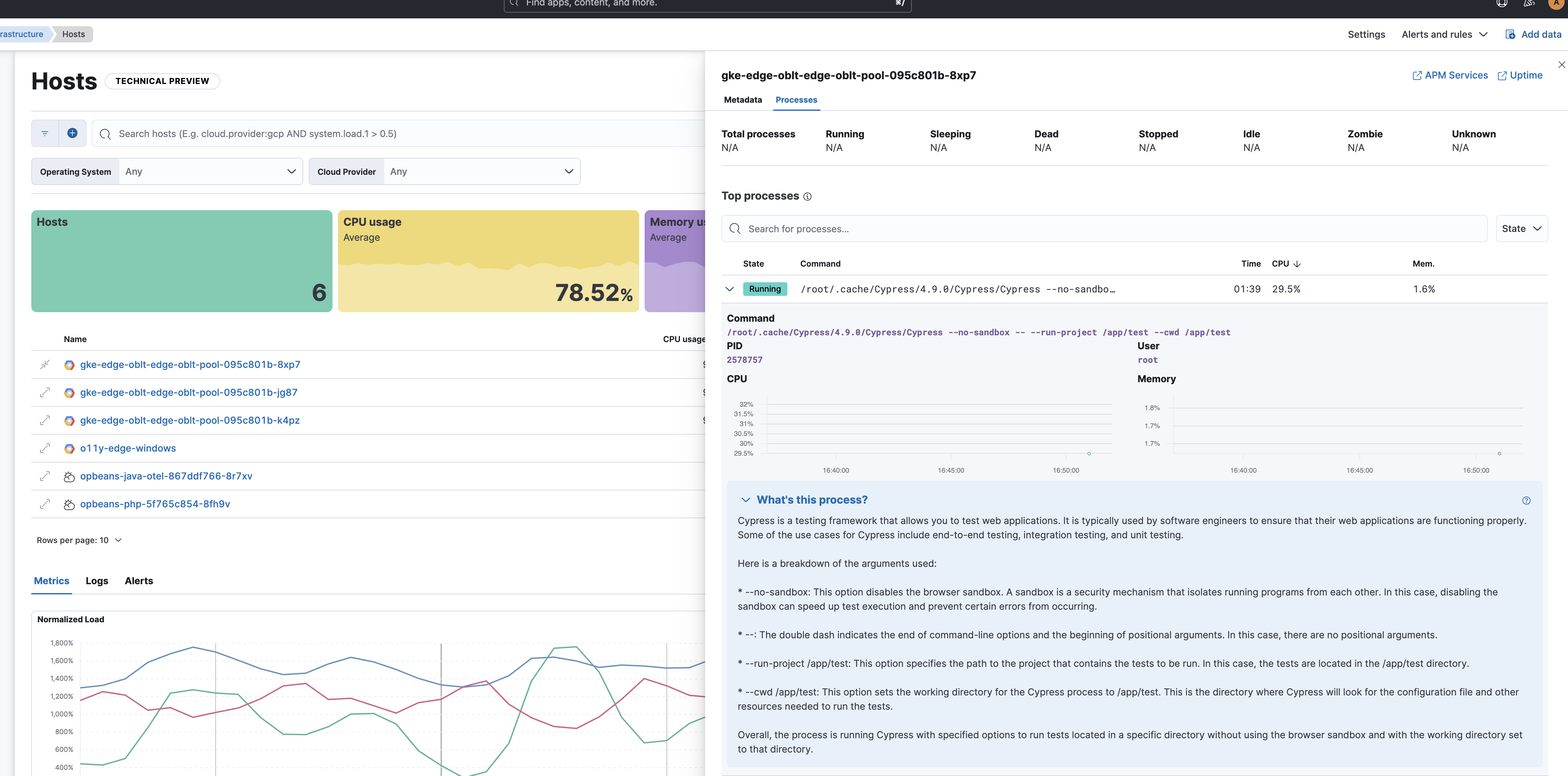This screenshot has height=776, width=1568.
Task: Select the Metrics tab
Action: 52,580
